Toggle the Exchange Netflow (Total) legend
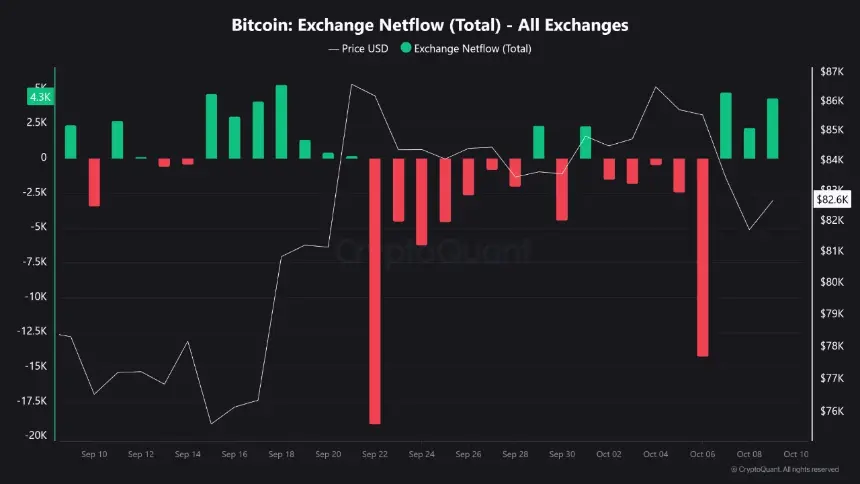This screenshot has width=860, height=484. pyautogui.click(x=466, y=48)
